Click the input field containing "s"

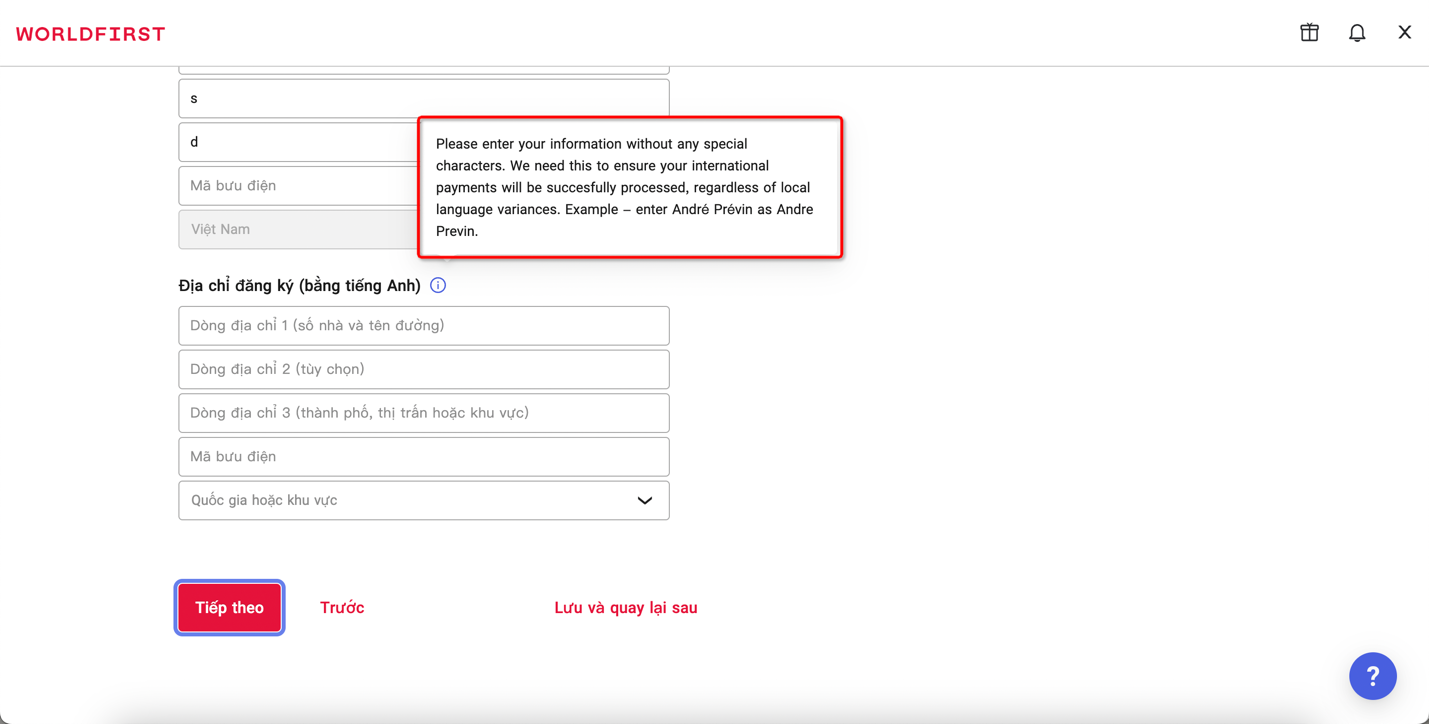point(423,99)
